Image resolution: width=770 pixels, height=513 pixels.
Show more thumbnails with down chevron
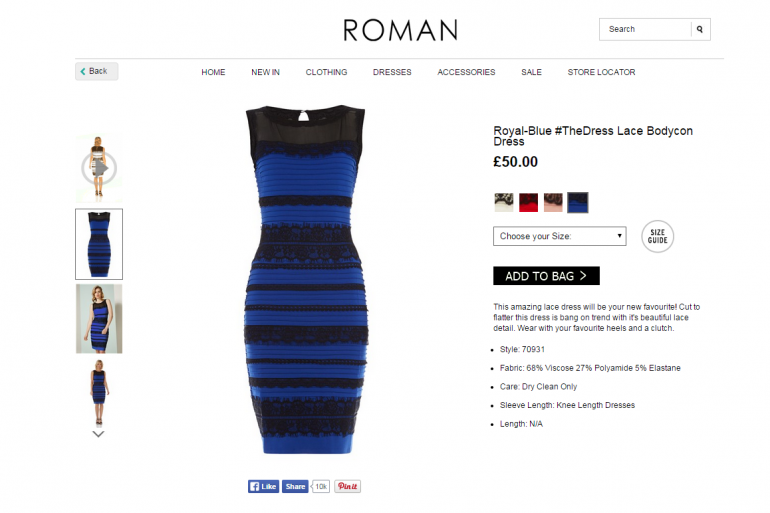click(x=98, y=434)
